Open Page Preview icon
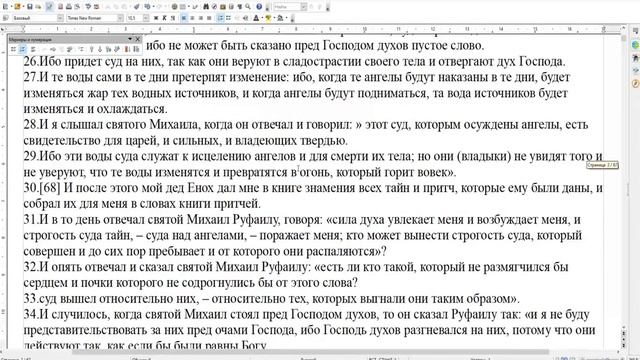Image resolution: width=640 pixels, height=360 pixels. (77, 7)
